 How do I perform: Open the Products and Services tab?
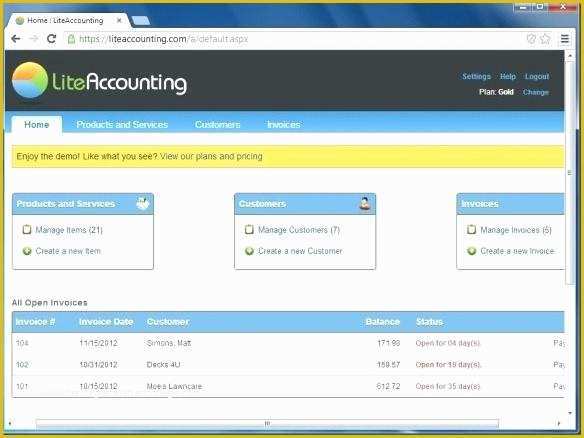(122, 124)
